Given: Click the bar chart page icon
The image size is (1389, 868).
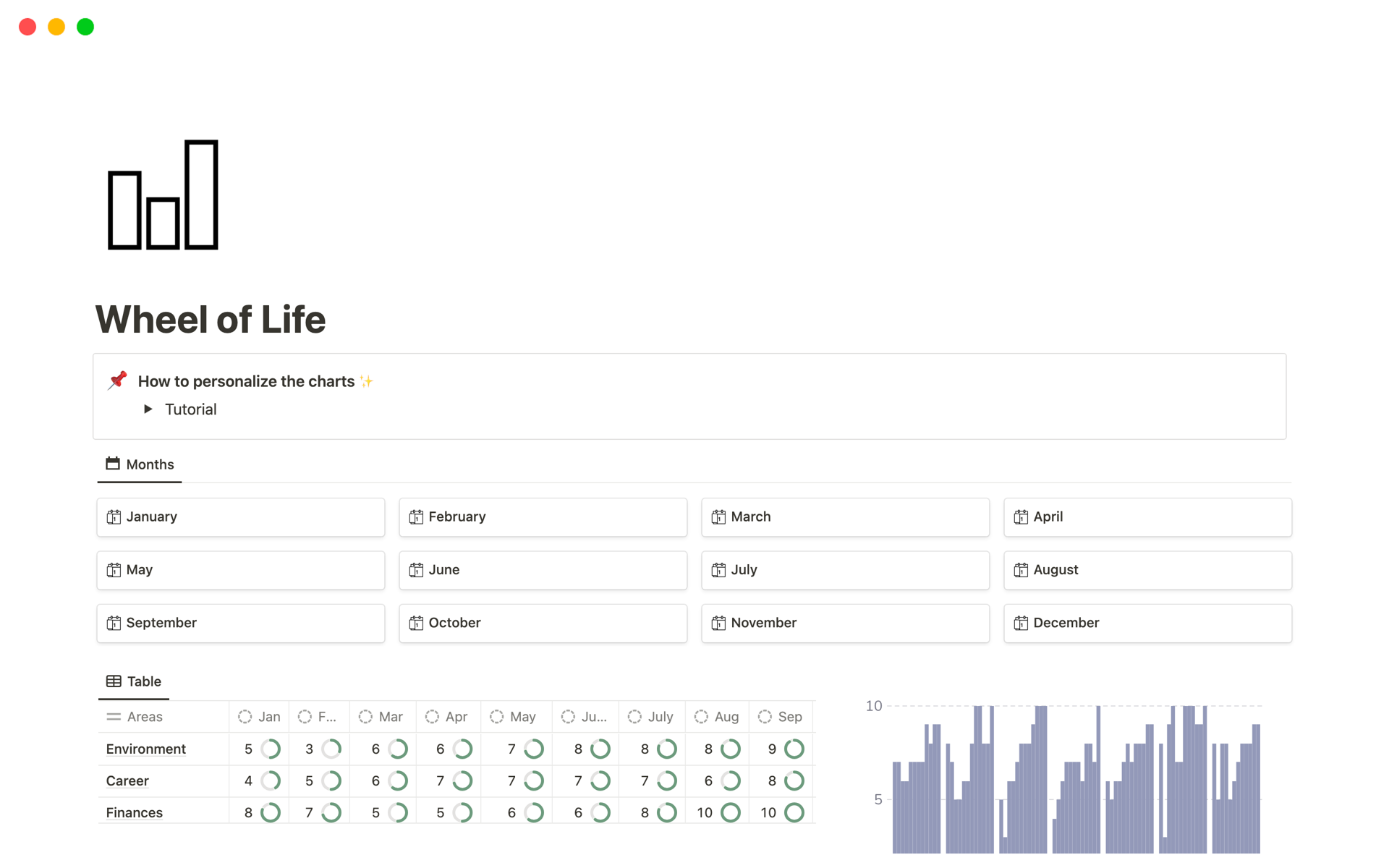Looking at the screenshot, I should coord(163,195).
